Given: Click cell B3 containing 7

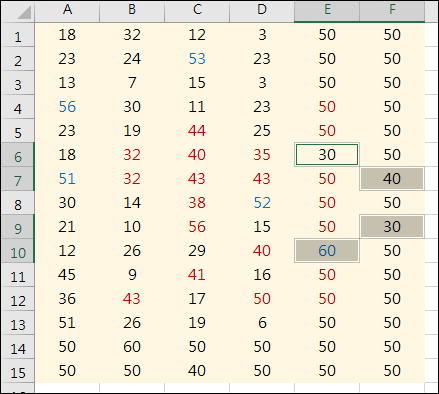Looking at the screenshot, I should point(132,83).
